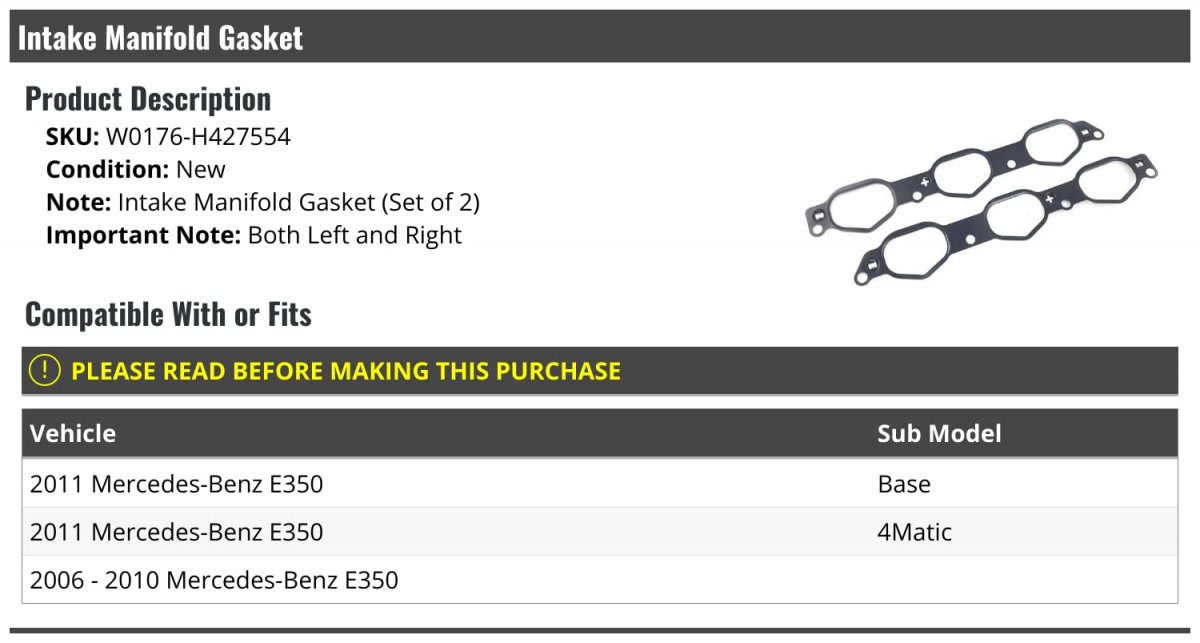Viewport: 1200px width, 643px height.
Task: Click the exclamation warning icon in the banner
Action: 45,371
